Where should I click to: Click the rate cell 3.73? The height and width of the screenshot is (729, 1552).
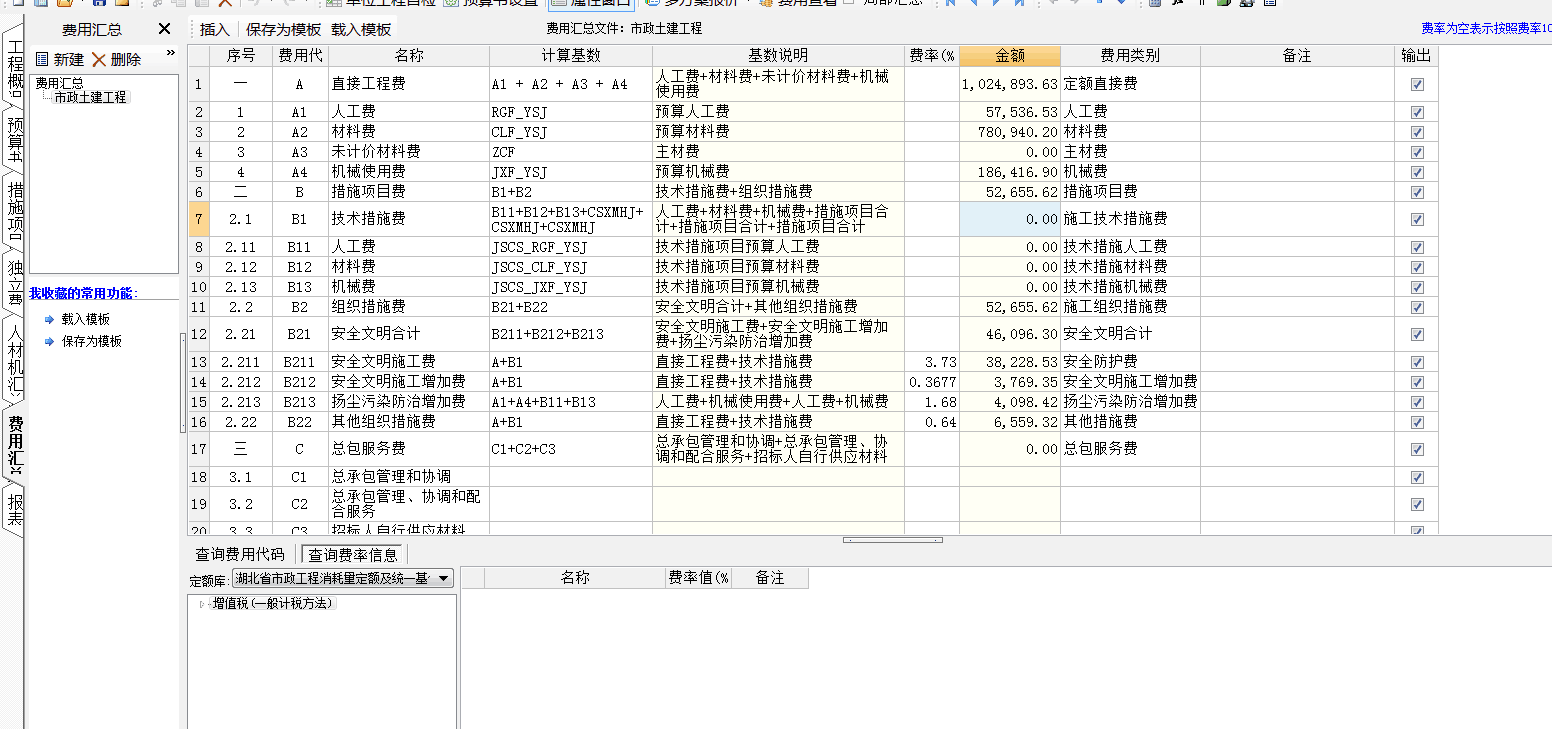click(x=932, y=362)
